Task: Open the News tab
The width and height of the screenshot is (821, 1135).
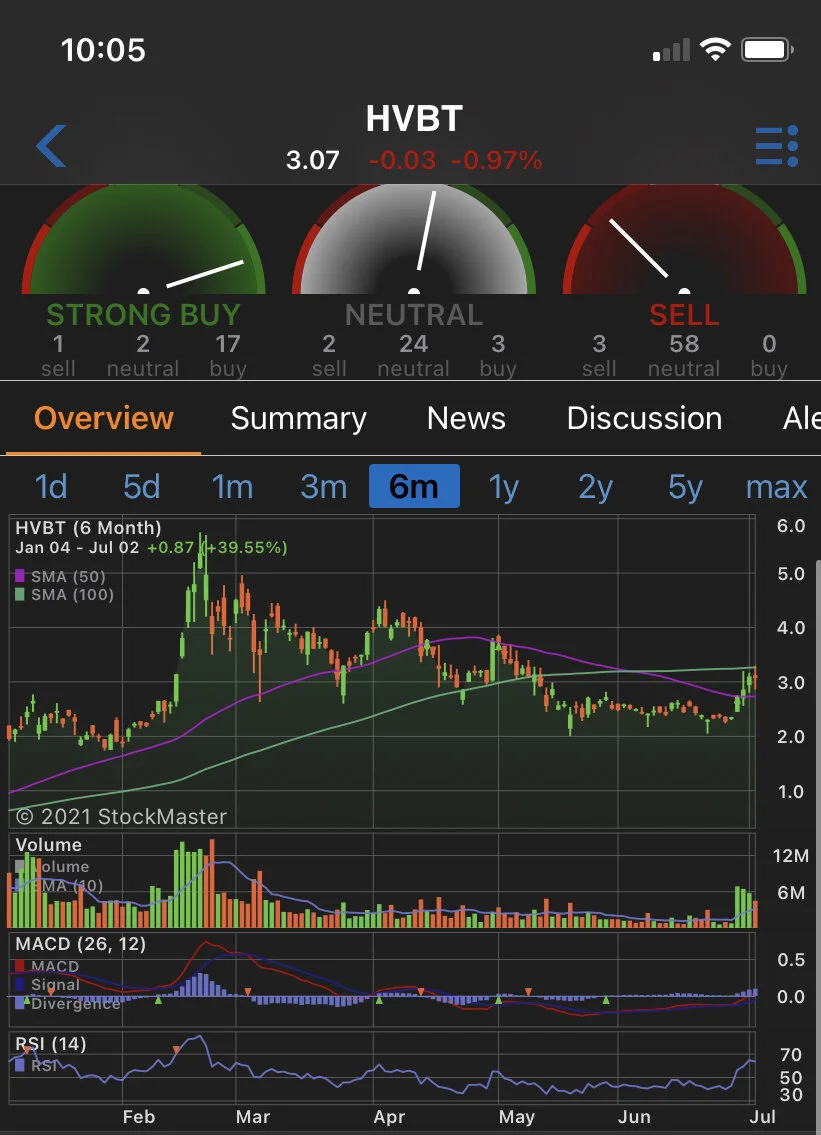Action: [465, 418]
